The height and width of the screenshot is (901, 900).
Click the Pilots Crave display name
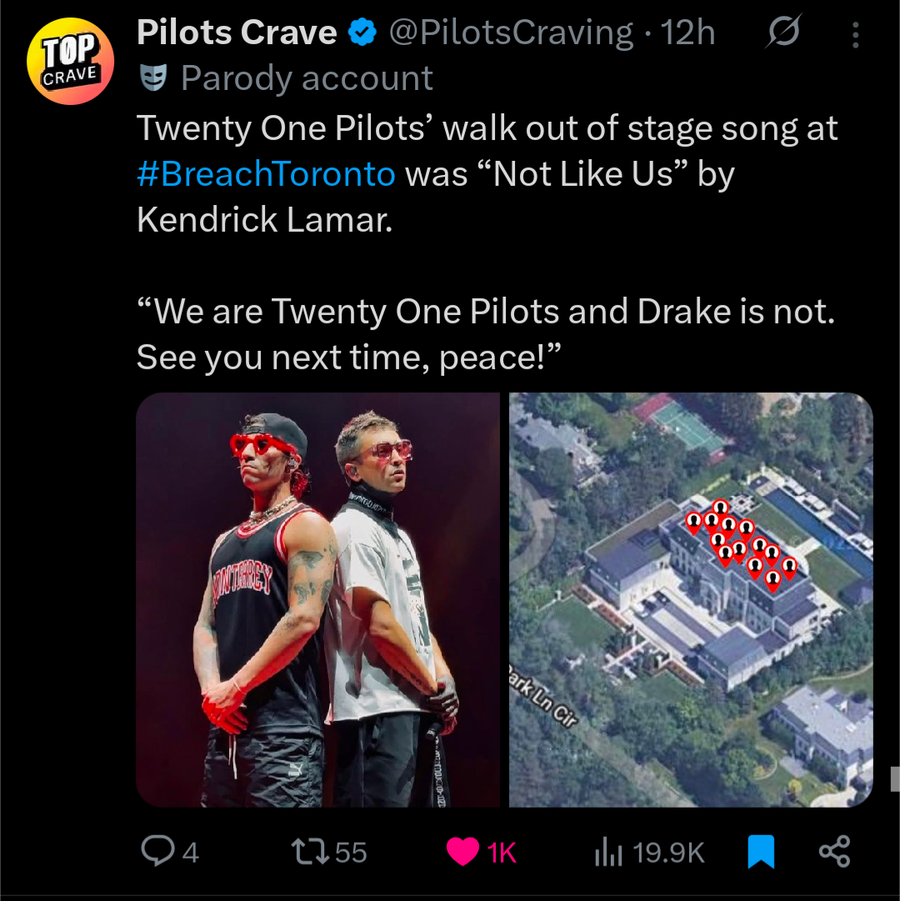pos(237,32)
